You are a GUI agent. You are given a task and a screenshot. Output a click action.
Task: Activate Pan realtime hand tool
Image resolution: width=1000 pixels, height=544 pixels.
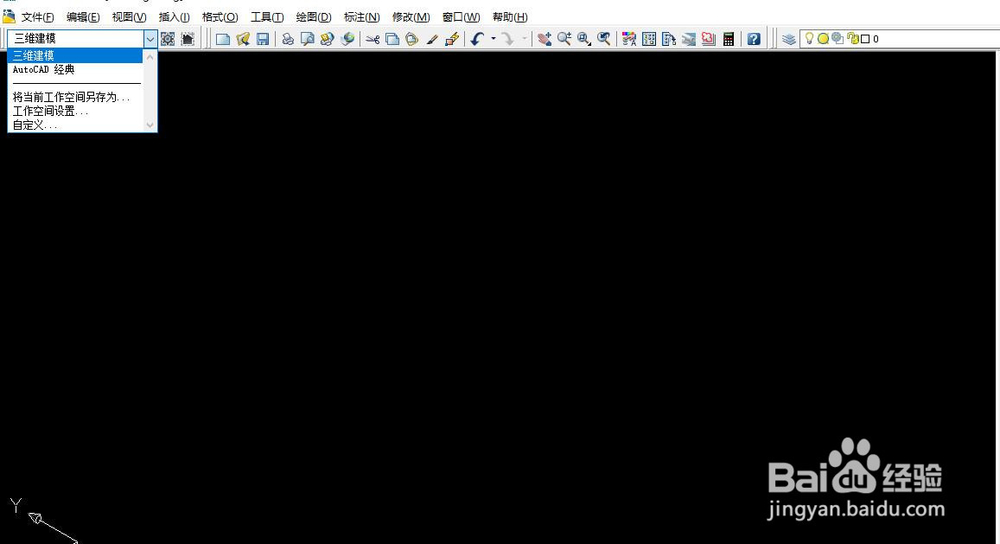click(x=544, y=39)
